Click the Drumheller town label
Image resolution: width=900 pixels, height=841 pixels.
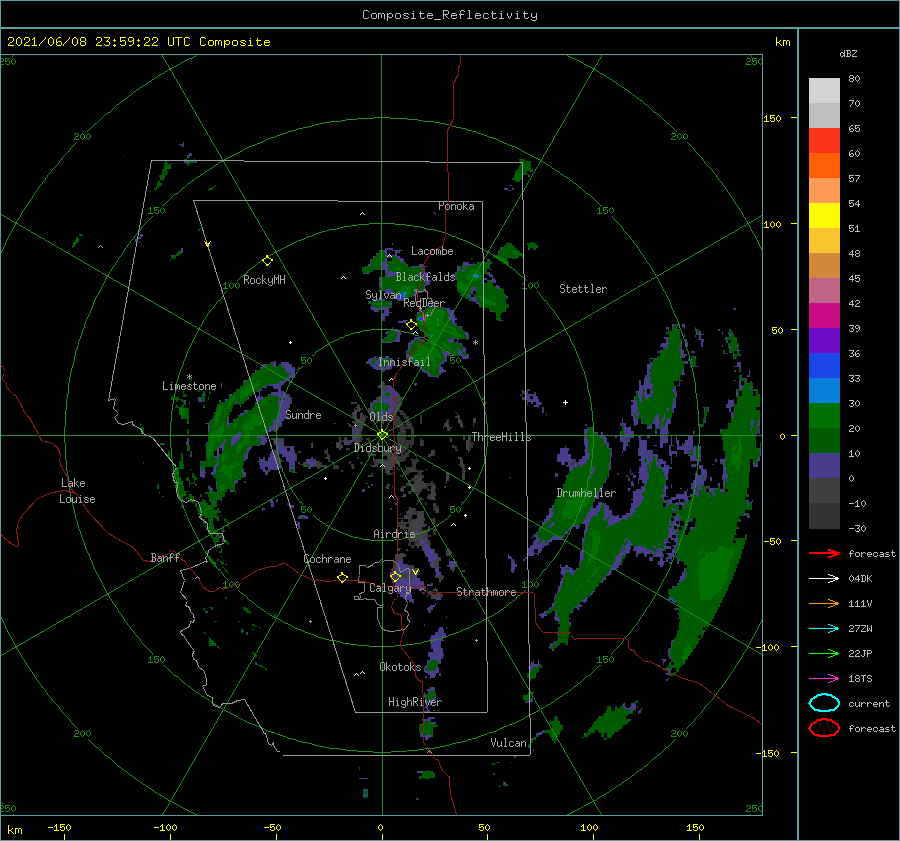[x=586, y=493]
